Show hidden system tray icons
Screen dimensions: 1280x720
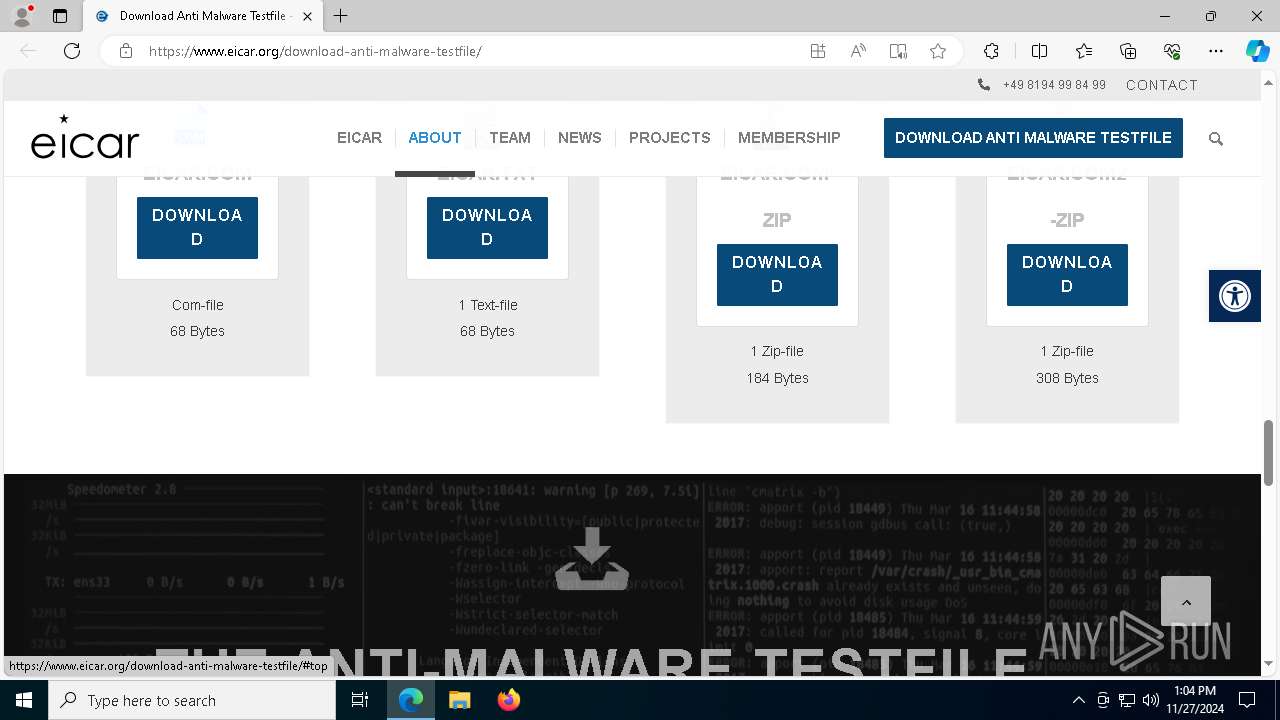tap(1078, 700)
